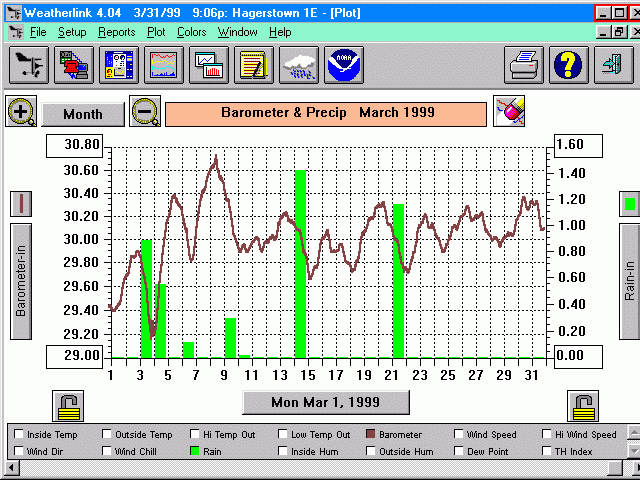Enable the Wind Dir checkbox
This screenshot has height=480, width=640.
coord(19,451)
